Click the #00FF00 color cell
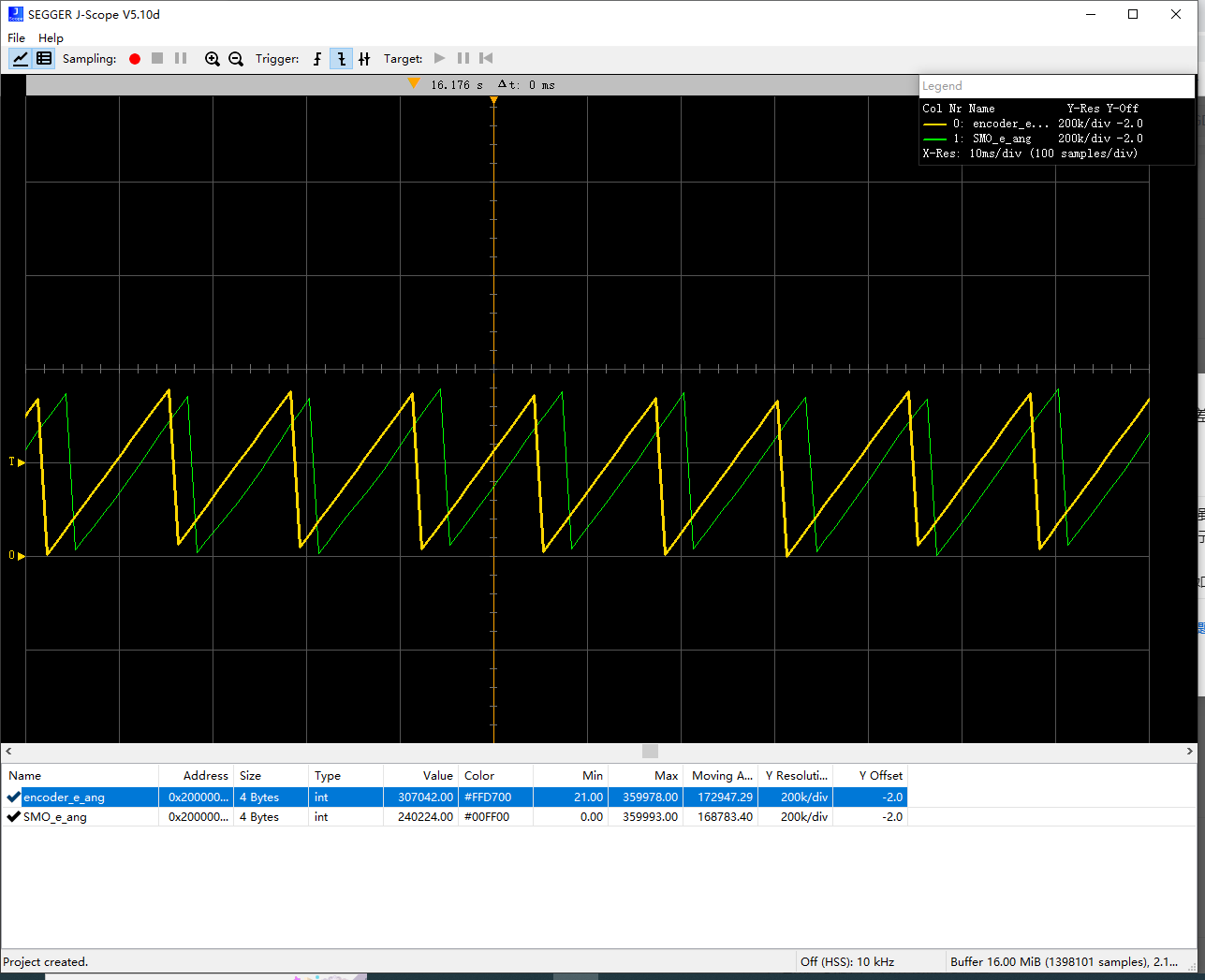The height and width of the screenshot is (980, 1205). (x=495, y=817)
